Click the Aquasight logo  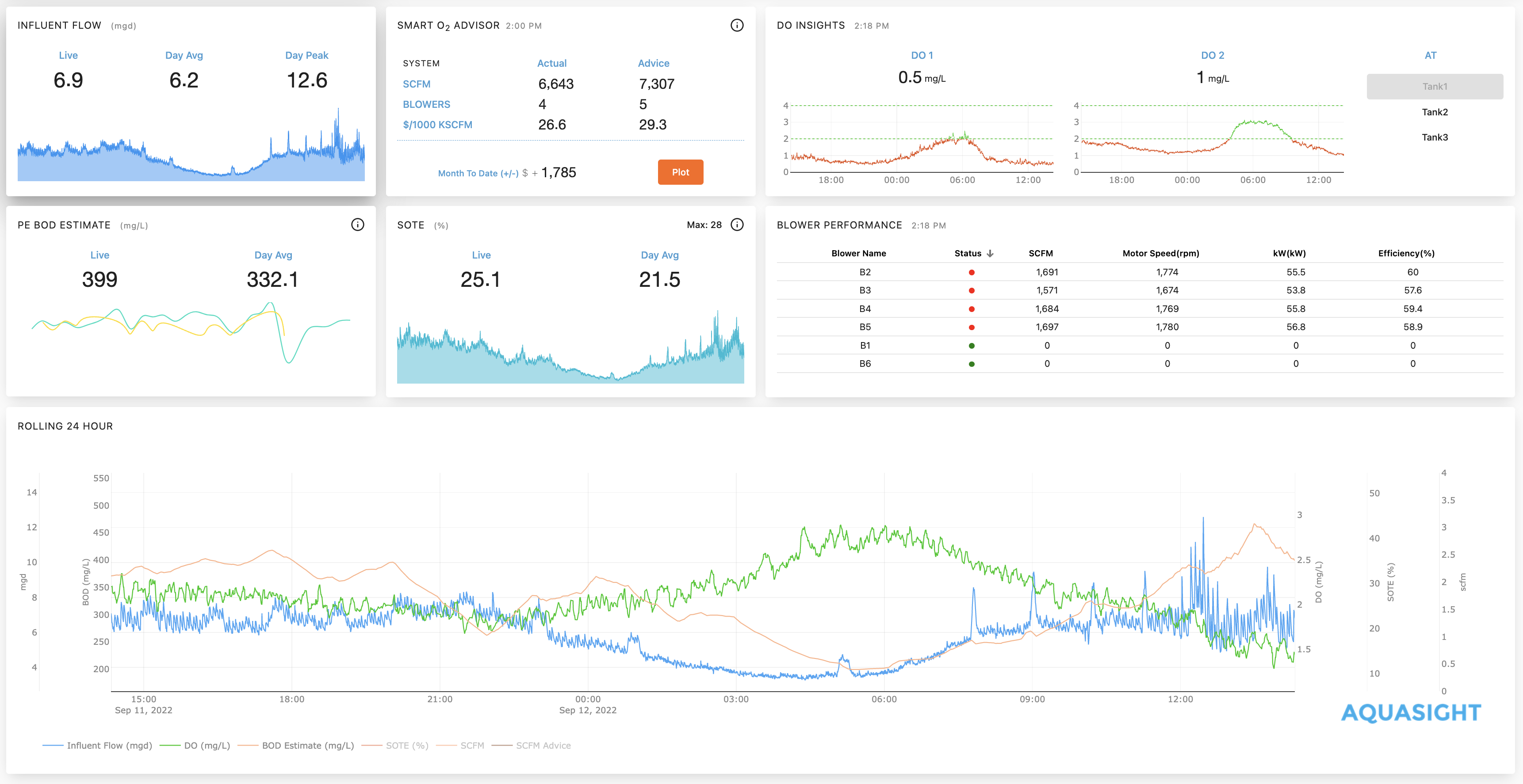[x=1411, y=712]
